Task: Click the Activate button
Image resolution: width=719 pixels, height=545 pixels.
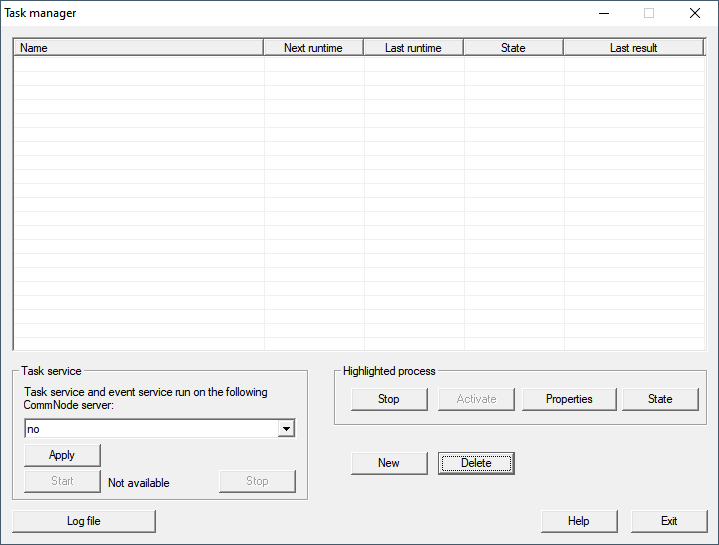Action: 477,399
